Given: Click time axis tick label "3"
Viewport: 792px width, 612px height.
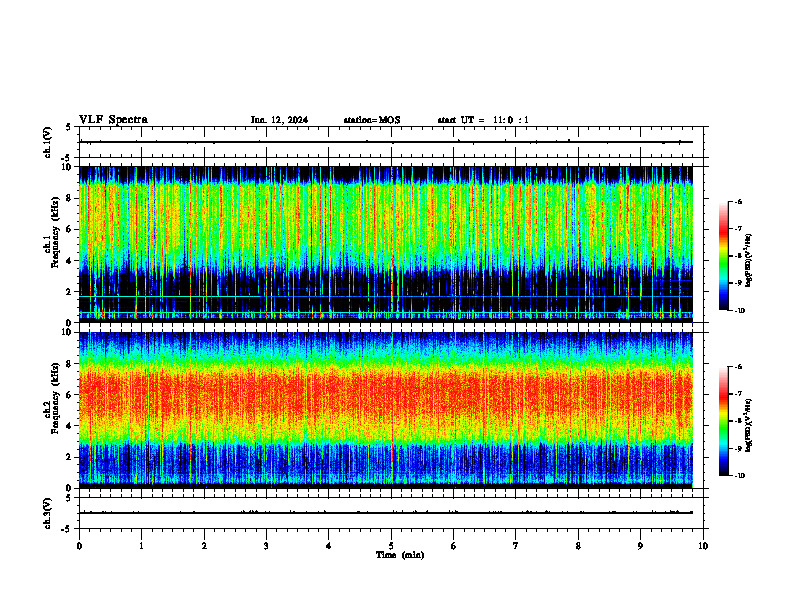Looking at the screenshot, I should pyautogui.click(x=266, y=546).
